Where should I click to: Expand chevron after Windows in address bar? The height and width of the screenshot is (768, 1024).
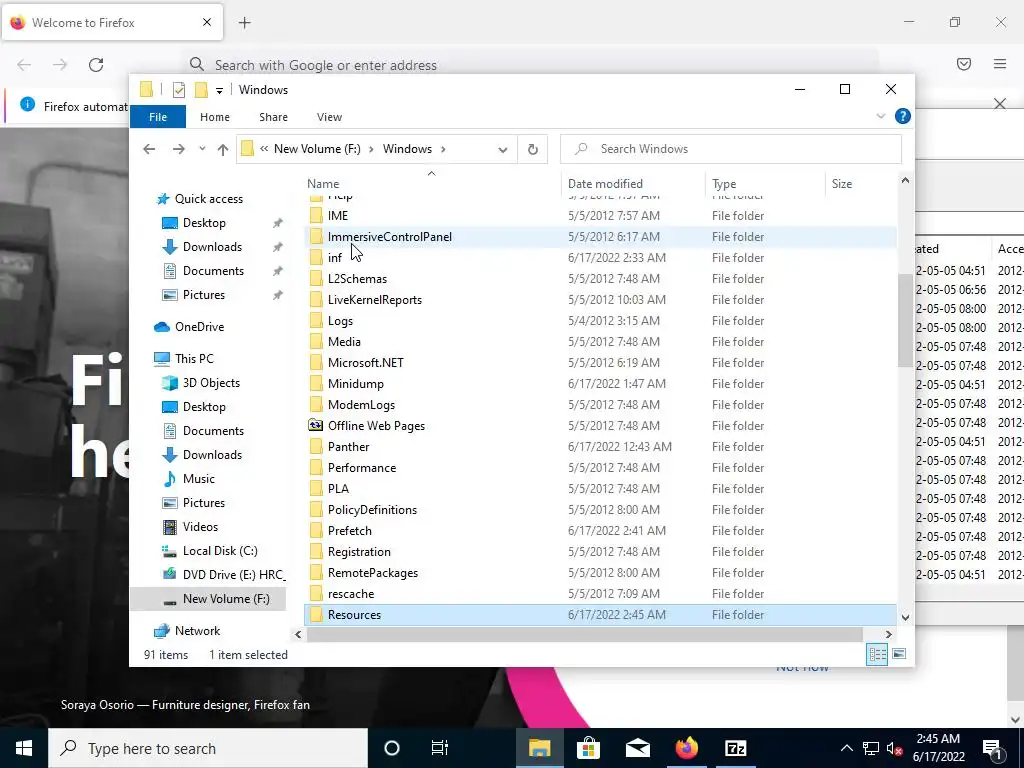point(443,149)
